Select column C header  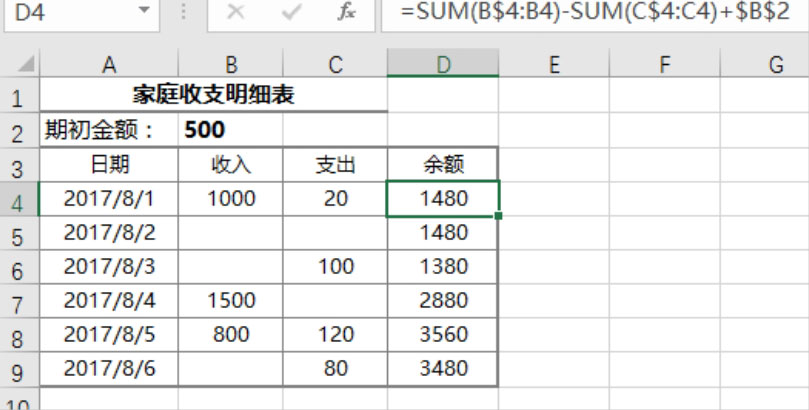point(335,64)
